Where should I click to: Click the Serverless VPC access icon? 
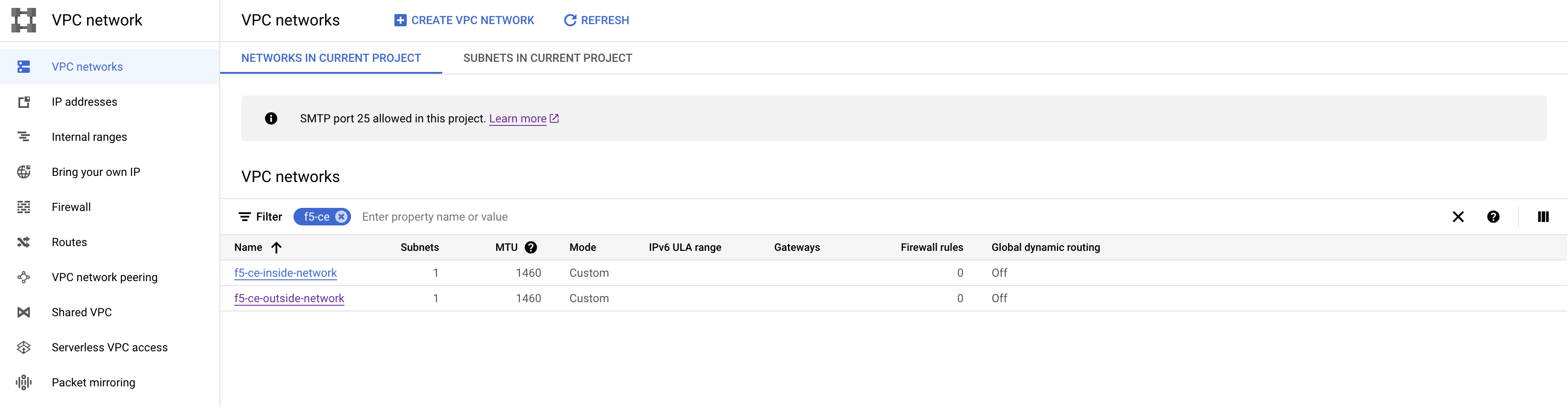pyautogui.click(x=24, y=347)
